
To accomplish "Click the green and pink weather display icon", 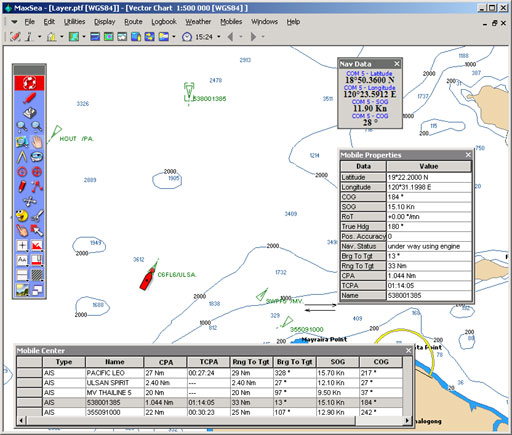I will [109, 36].
